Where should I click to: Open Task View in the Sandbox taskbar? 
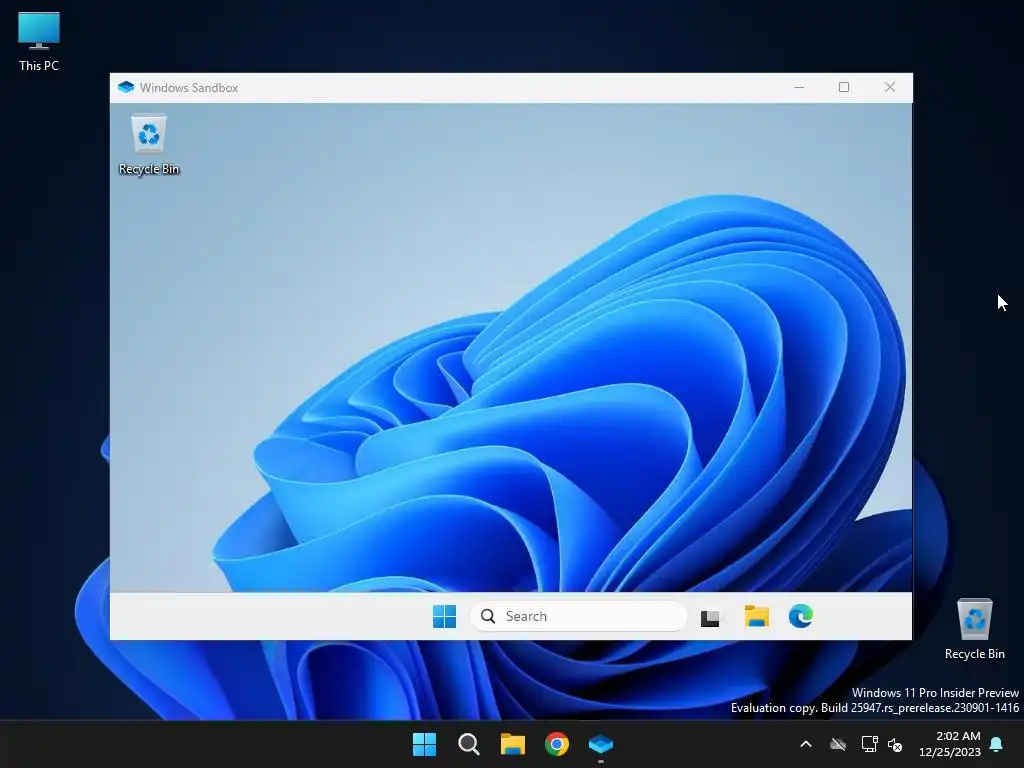click(711, 617)
